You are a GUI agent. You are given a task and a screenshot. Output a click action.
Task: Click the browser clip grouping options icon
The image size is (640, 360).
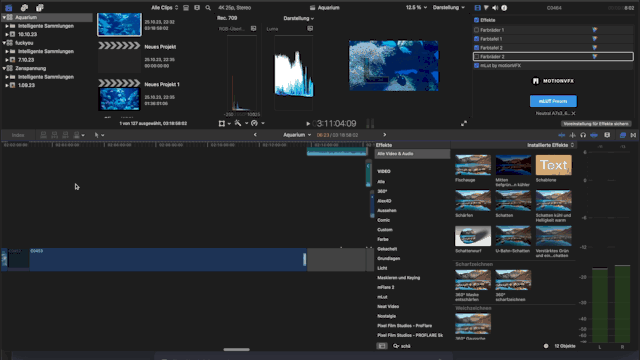pos(197,8)
